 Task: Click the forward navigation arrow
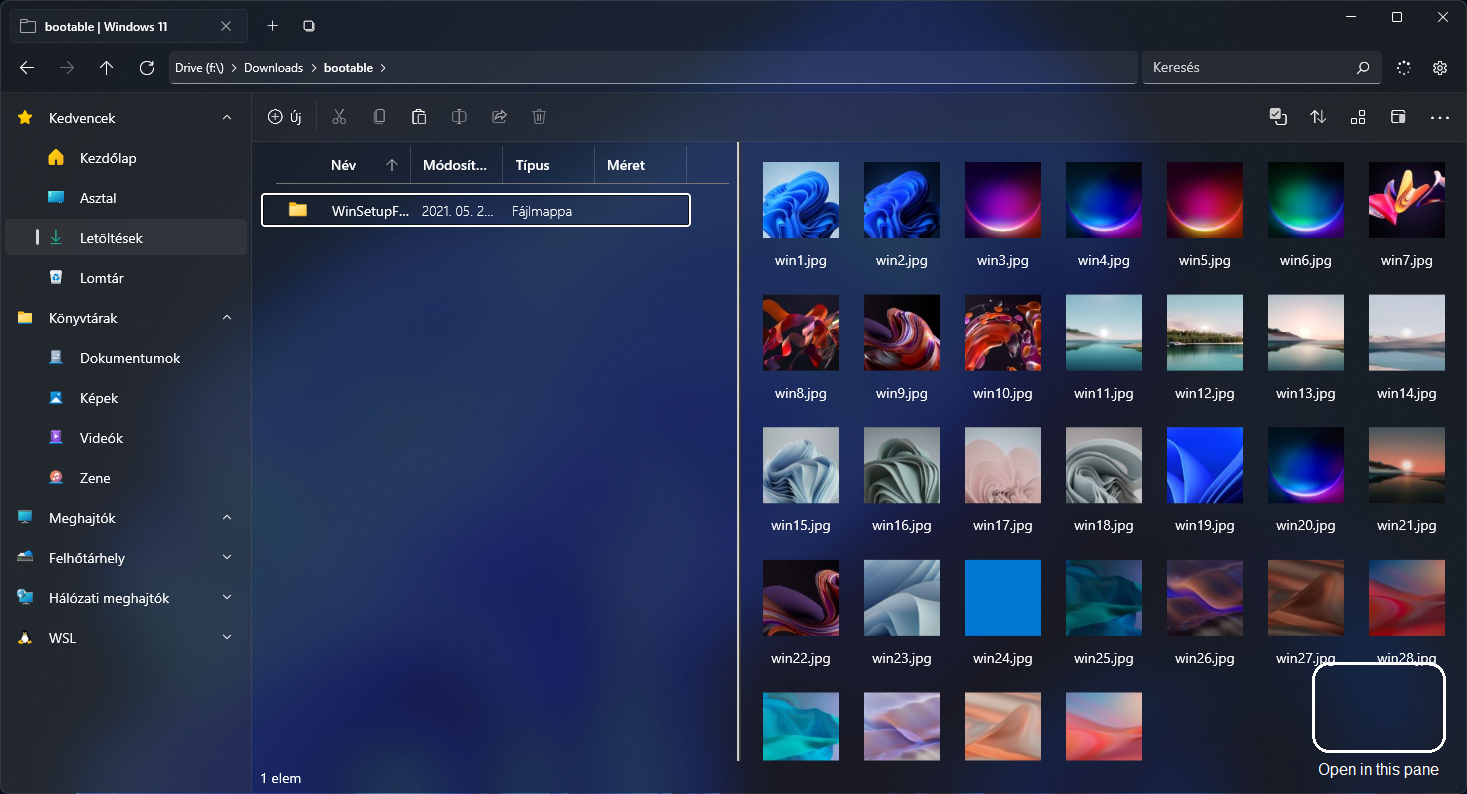[67, 68]
